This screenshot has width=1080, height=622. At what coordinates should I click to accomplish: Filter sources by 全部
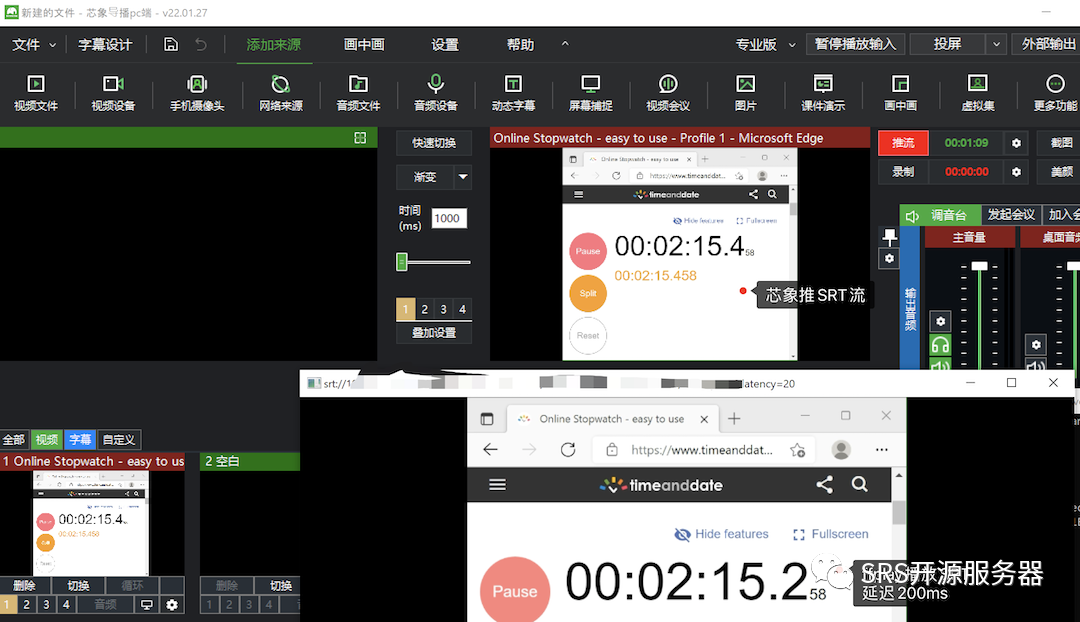[14, 439]
